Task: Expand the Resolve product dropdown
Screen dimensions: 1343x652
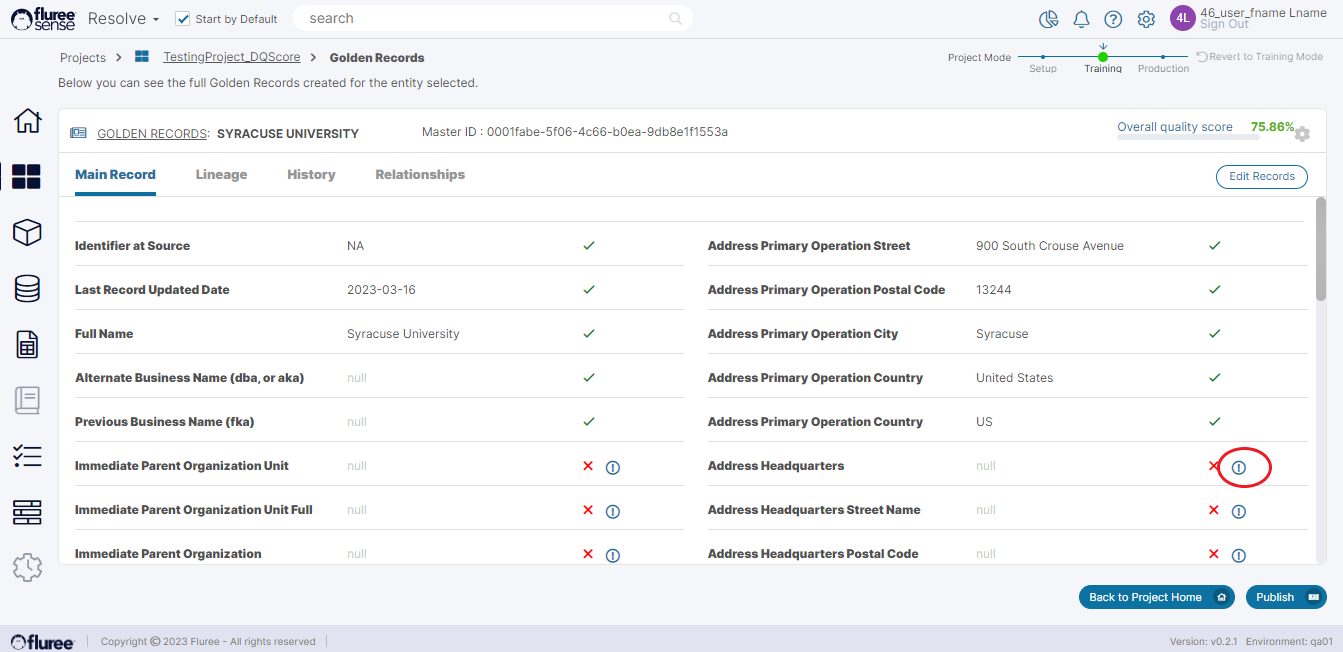Action: click(124, 19)
